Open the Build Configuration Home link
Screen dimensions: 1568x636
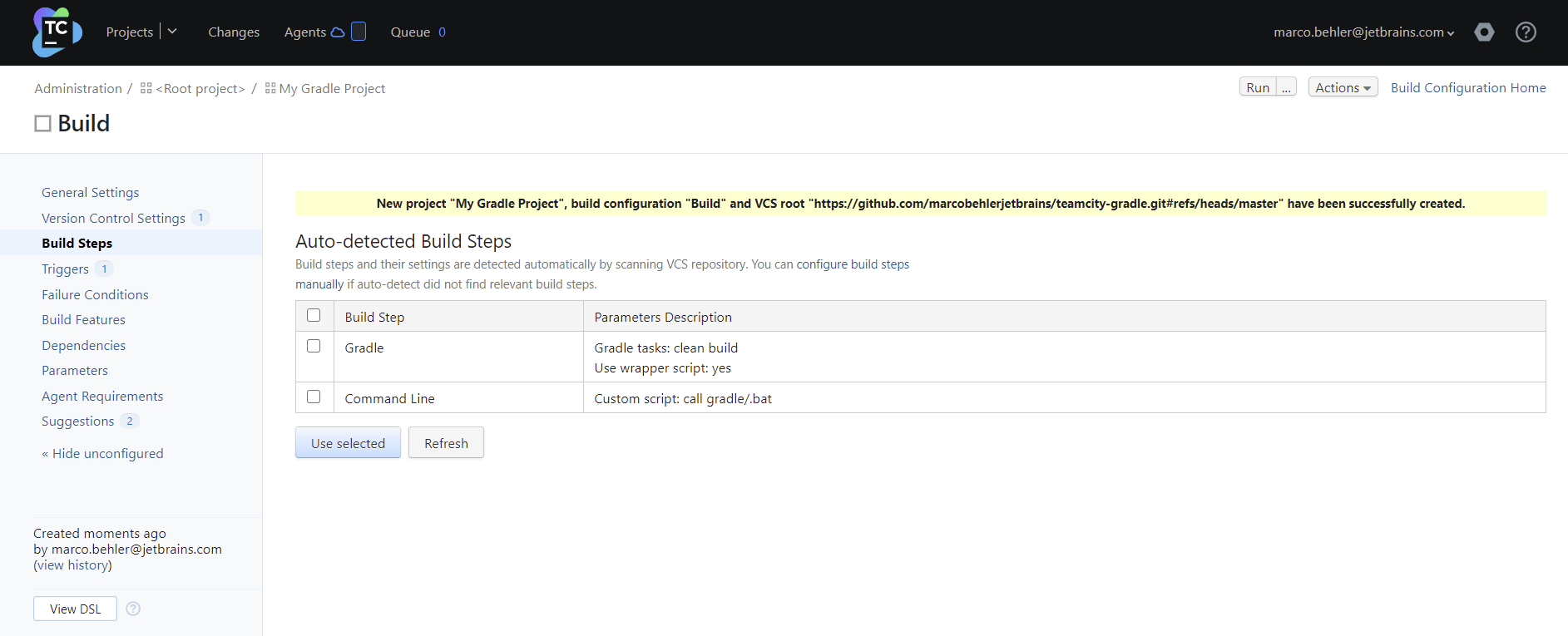click(x=1468, y=87)
